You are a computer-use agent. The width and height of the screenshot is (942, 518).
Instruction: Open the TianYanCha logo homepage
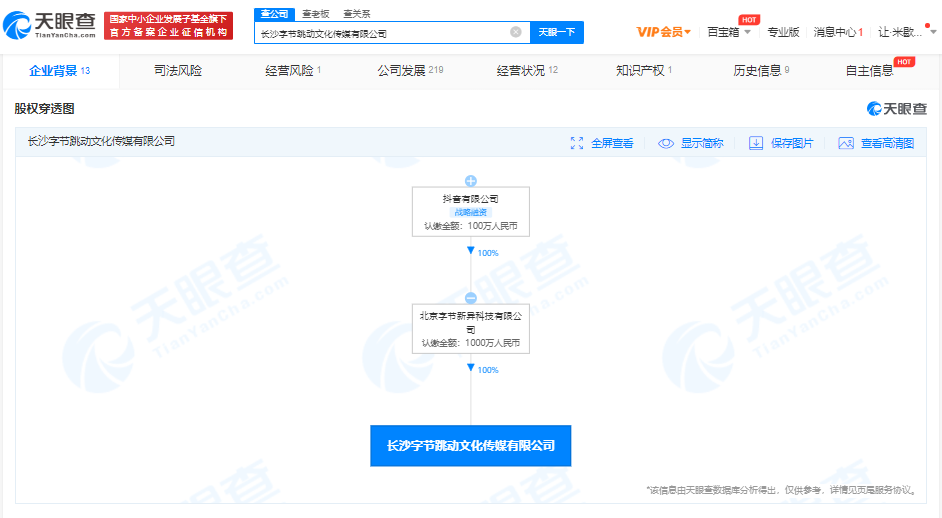[x=49, y=25]
